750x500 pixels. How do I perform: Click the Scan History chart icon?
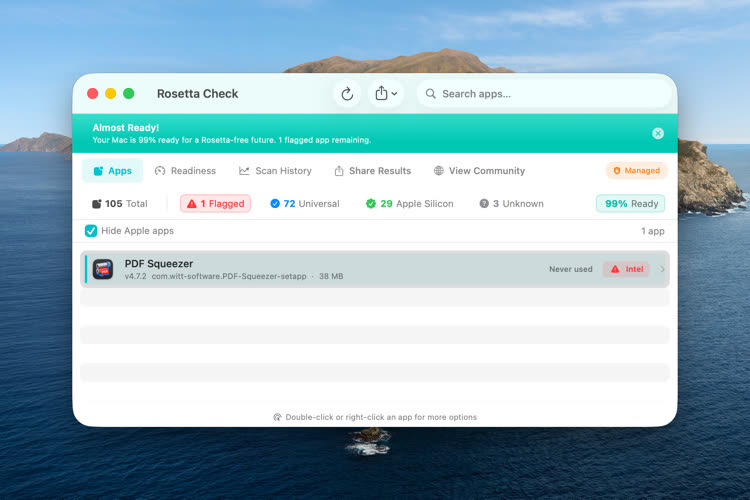pyautogui.click(x=244, y=171)
